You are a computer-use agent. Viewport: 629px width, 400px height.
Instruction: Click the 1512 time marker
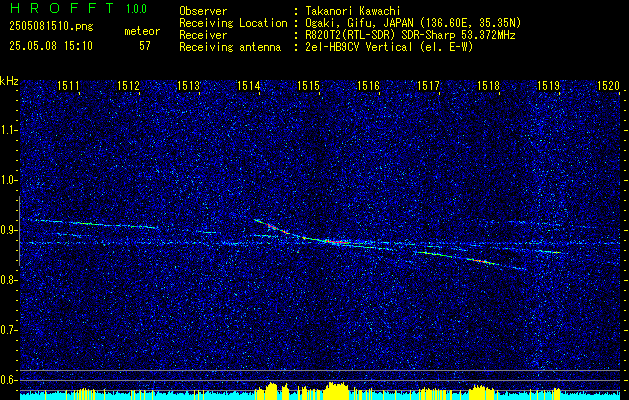tap(128, 85)
